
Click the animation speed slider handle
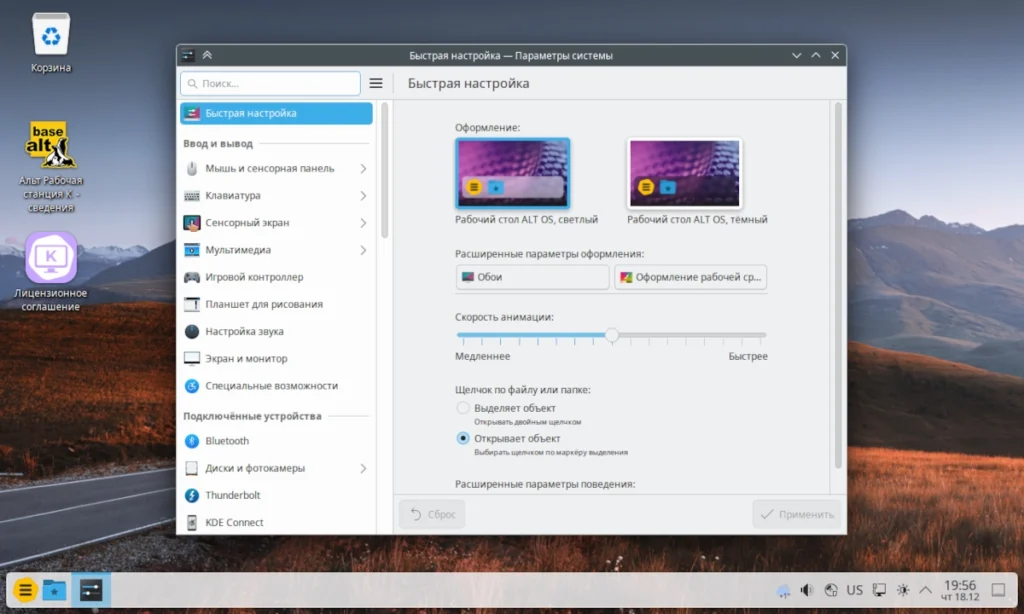(x=611, y=335)
